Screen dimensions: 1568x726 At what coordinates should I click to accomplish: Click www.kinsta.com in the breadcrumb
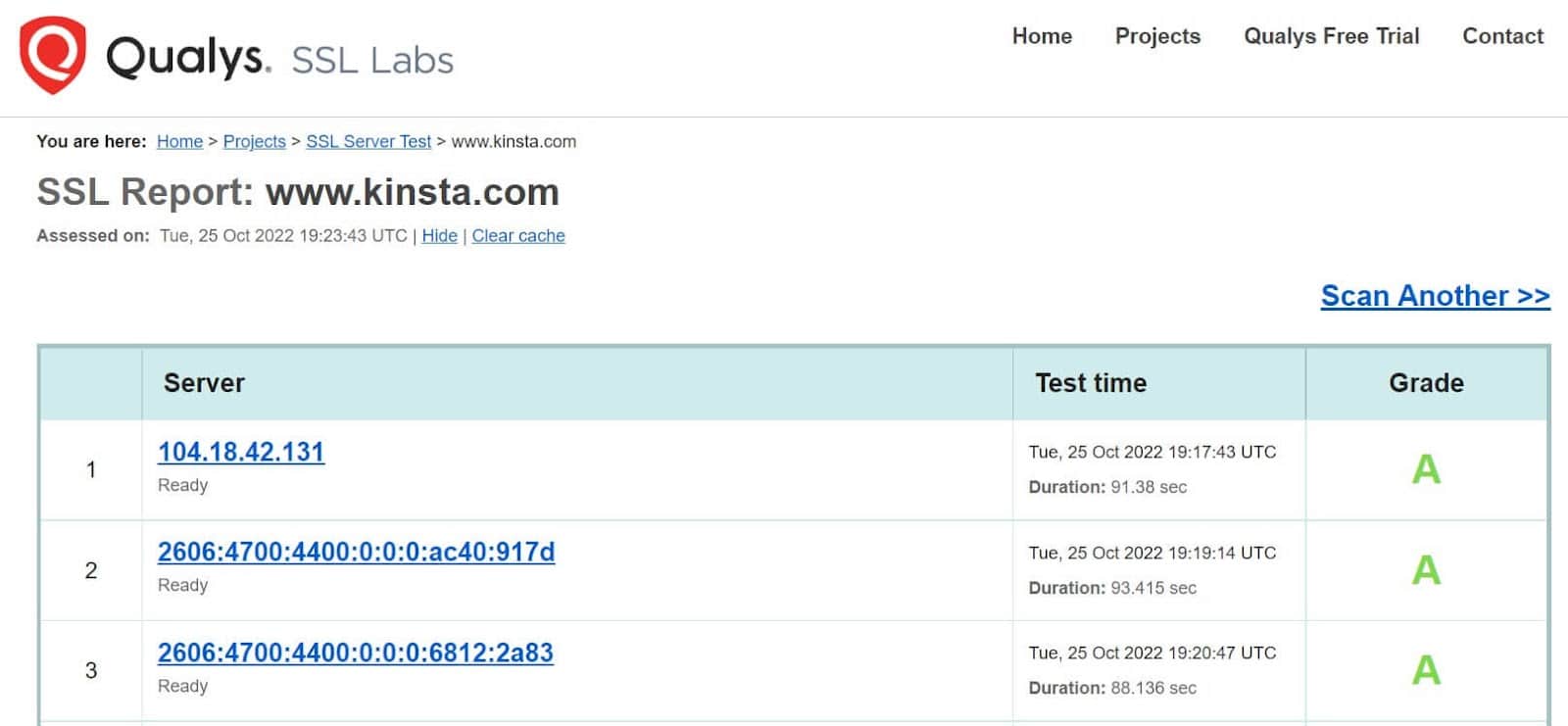[x=514, y=141]
